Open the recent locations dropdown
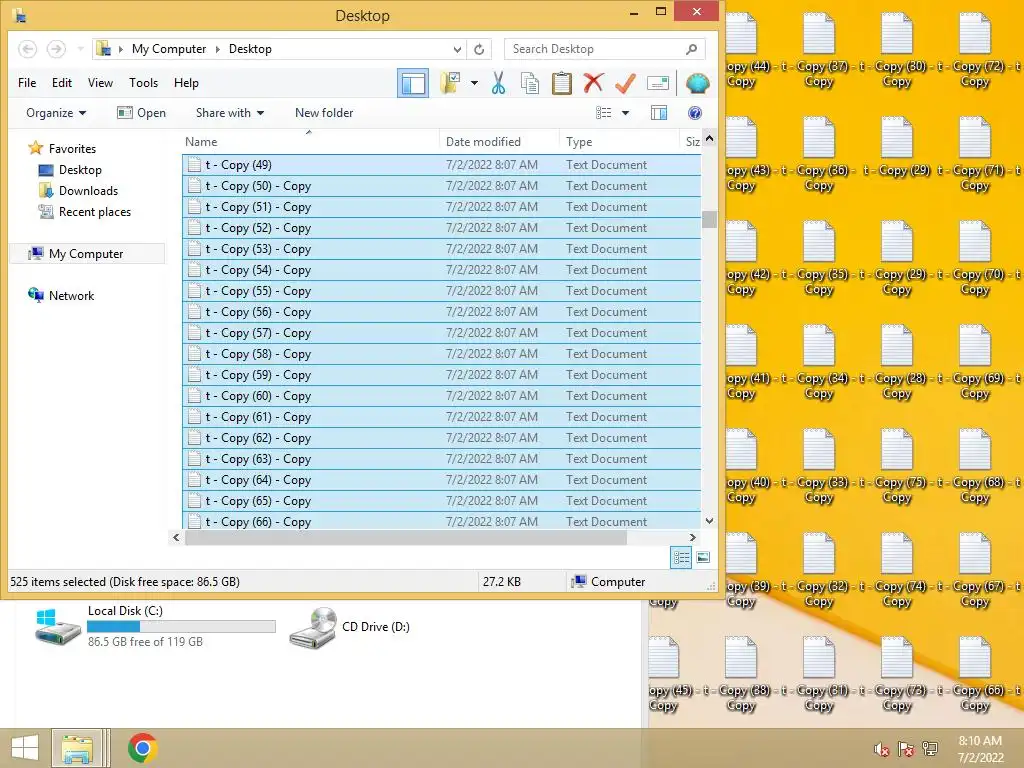Viewport: 1024px width, 768px height. pos(80,49)
